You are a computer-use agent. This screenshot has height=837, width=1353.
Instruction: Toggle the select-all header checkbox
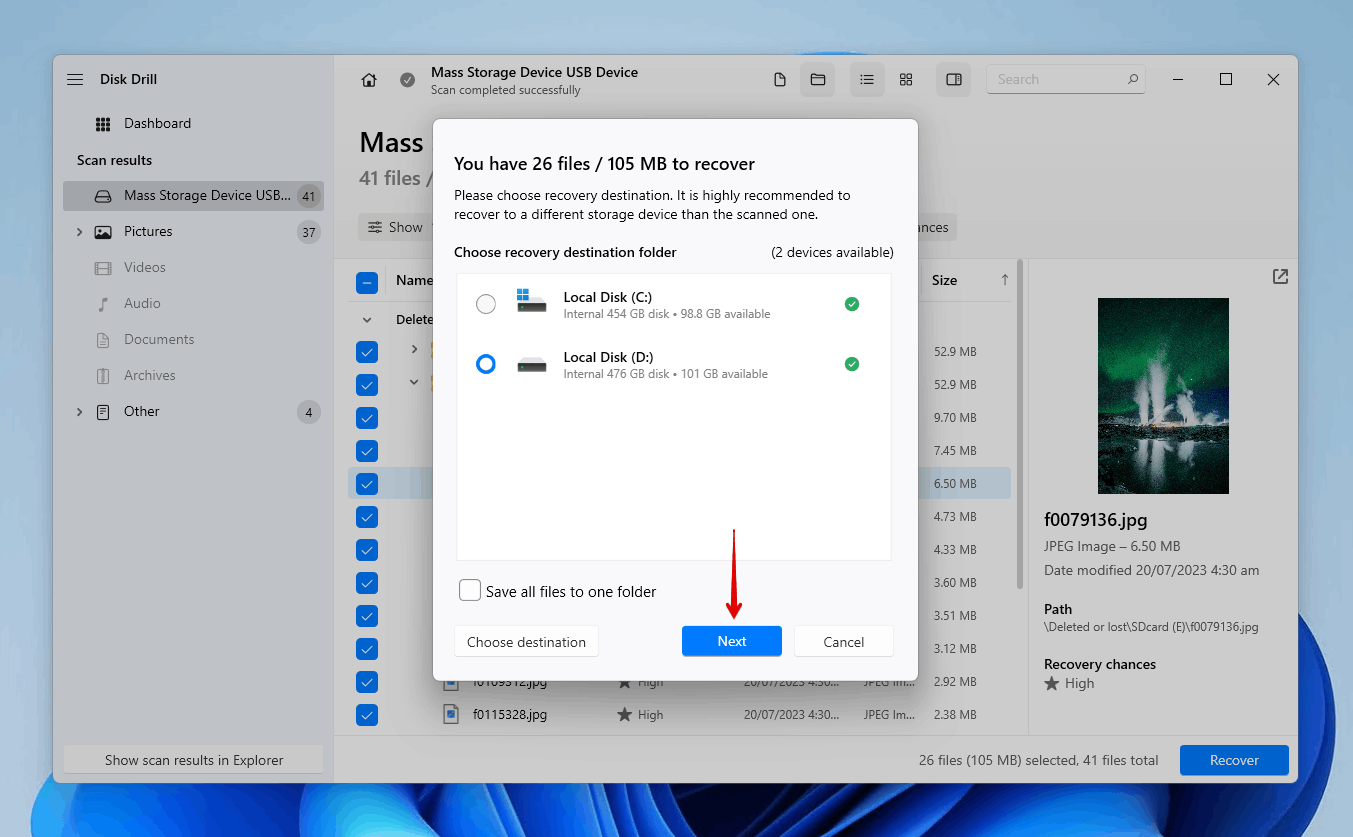point(367,283)
